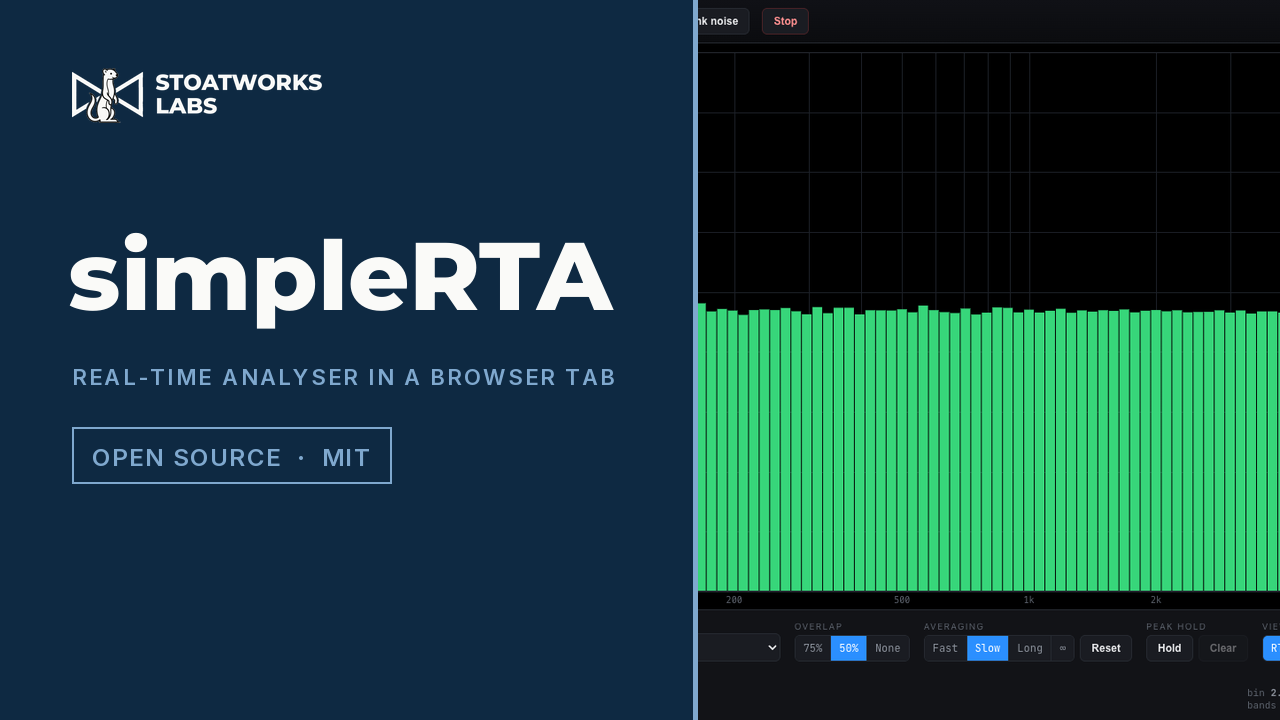Click the 200 frequency axis label
Viewport: 1280px width, 720px height.
pos(734,600)
